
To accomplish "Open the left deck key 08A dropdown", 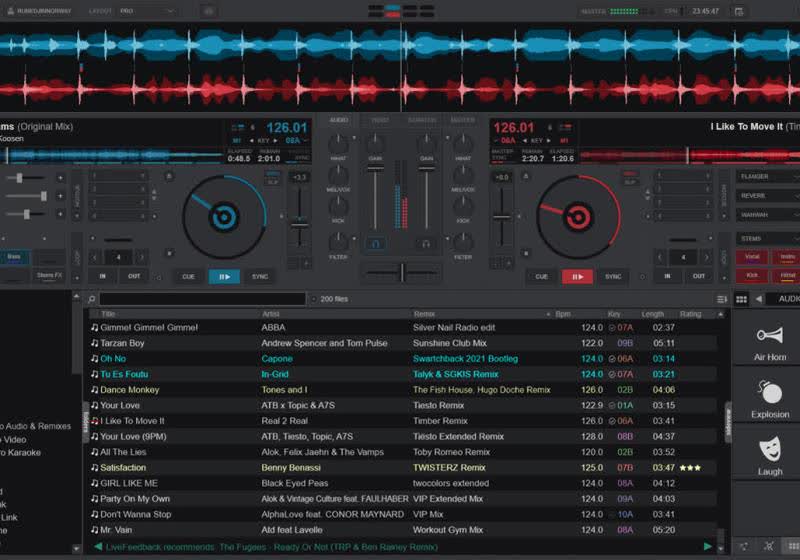I will point(296,140).
